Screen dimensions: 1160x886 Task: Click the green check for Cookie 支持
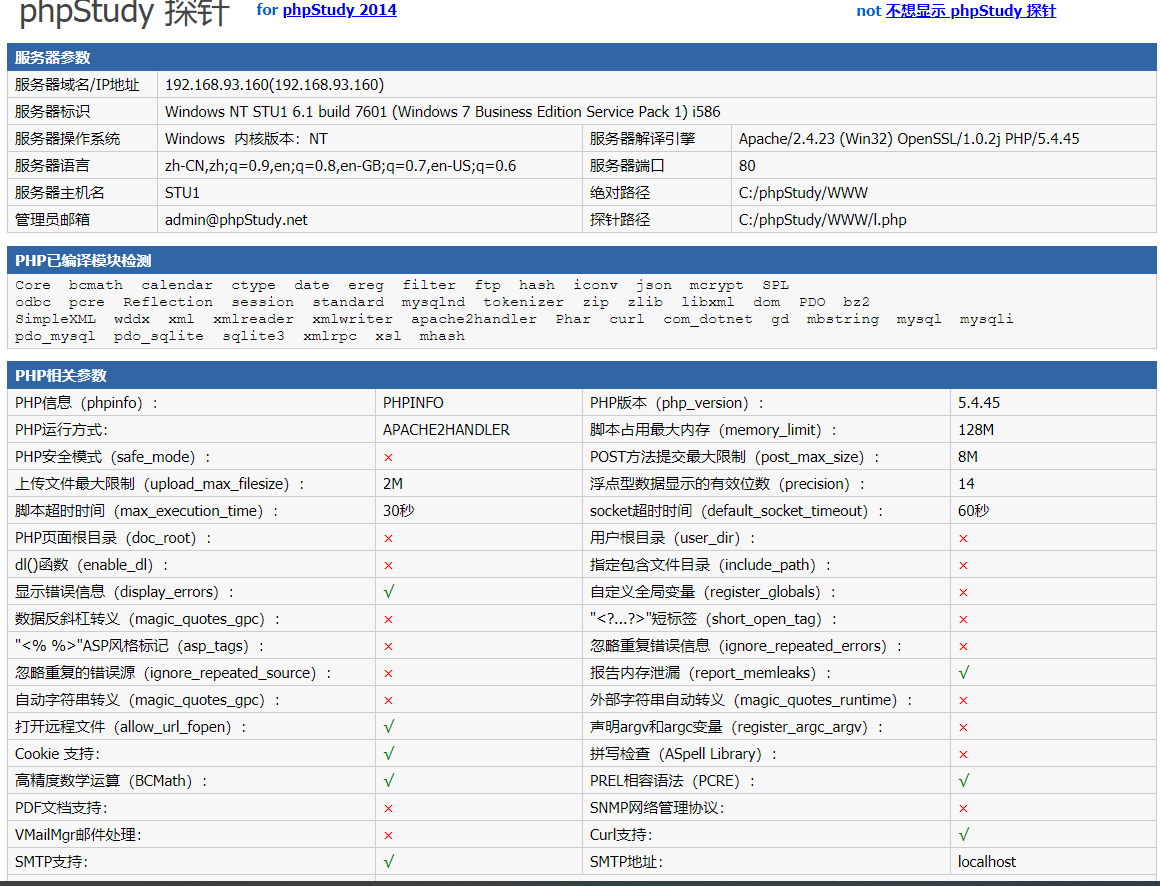pos(388,754)
